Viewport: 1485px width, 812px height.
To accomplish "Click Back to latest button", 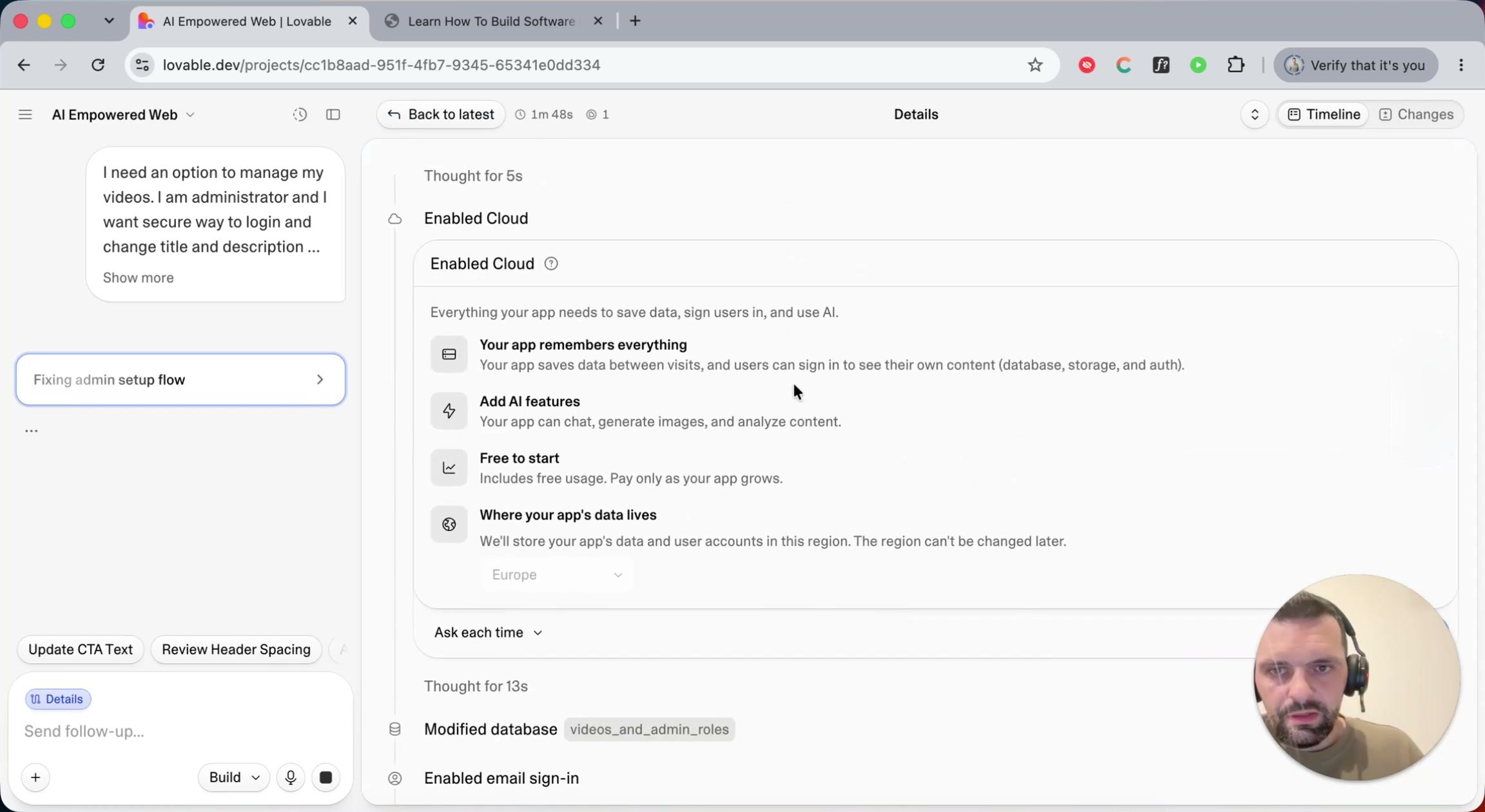I will [x=441, y=115].
